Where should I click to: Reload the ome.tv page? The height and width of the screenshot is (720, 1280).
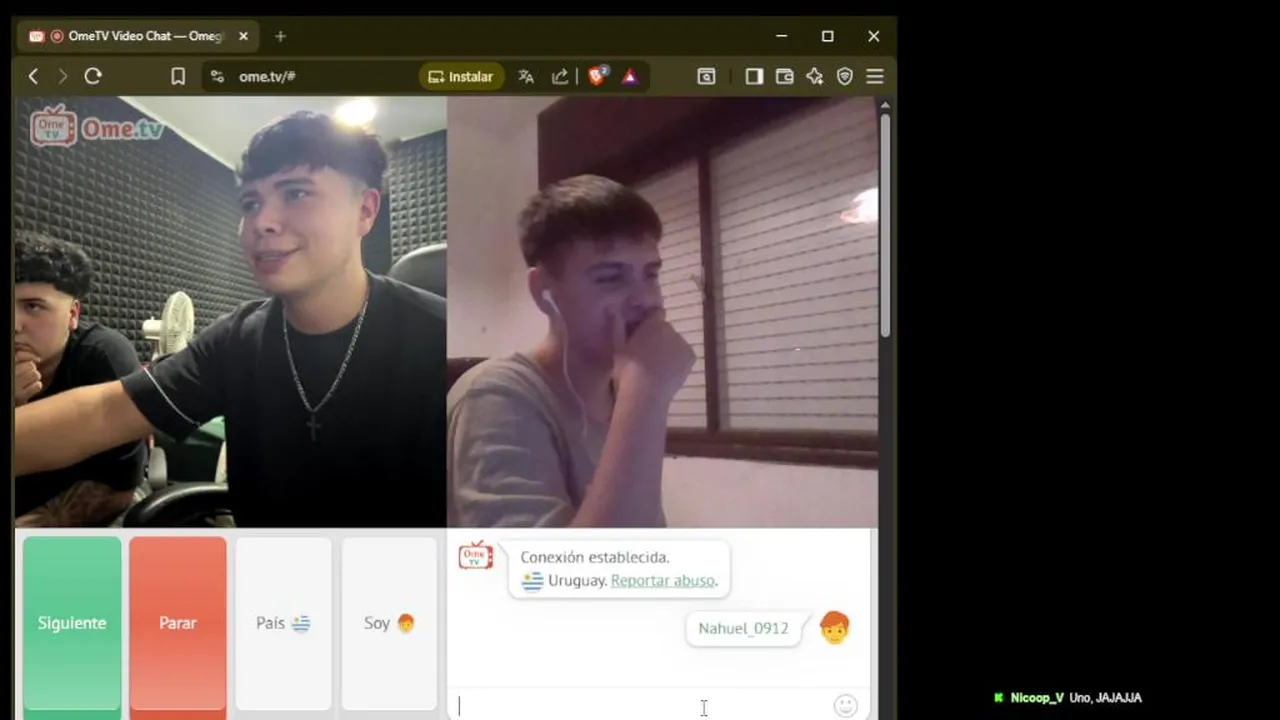(x=93, y=76)
